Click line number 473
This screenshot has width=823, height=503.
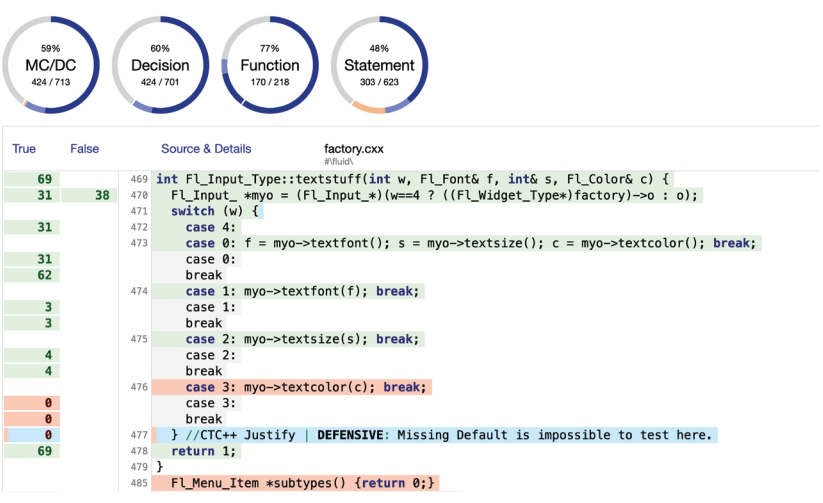pyautogui.click(x=138, y=243)
